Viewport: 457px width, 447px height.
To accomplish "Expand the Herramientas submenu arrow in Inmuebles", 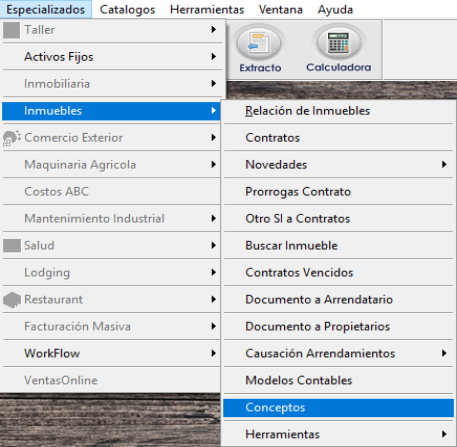I will [444, 434].
